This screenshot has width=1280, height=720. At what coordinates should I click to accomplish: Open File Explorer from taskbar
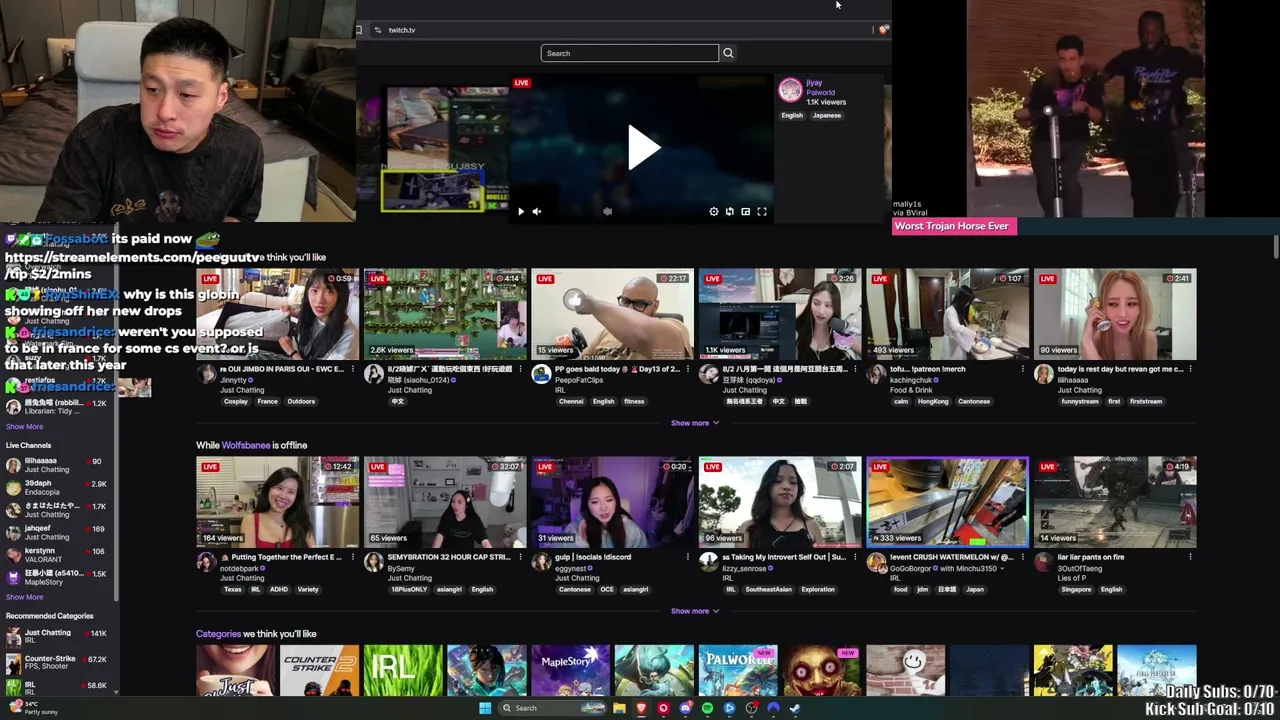point(619,708)
